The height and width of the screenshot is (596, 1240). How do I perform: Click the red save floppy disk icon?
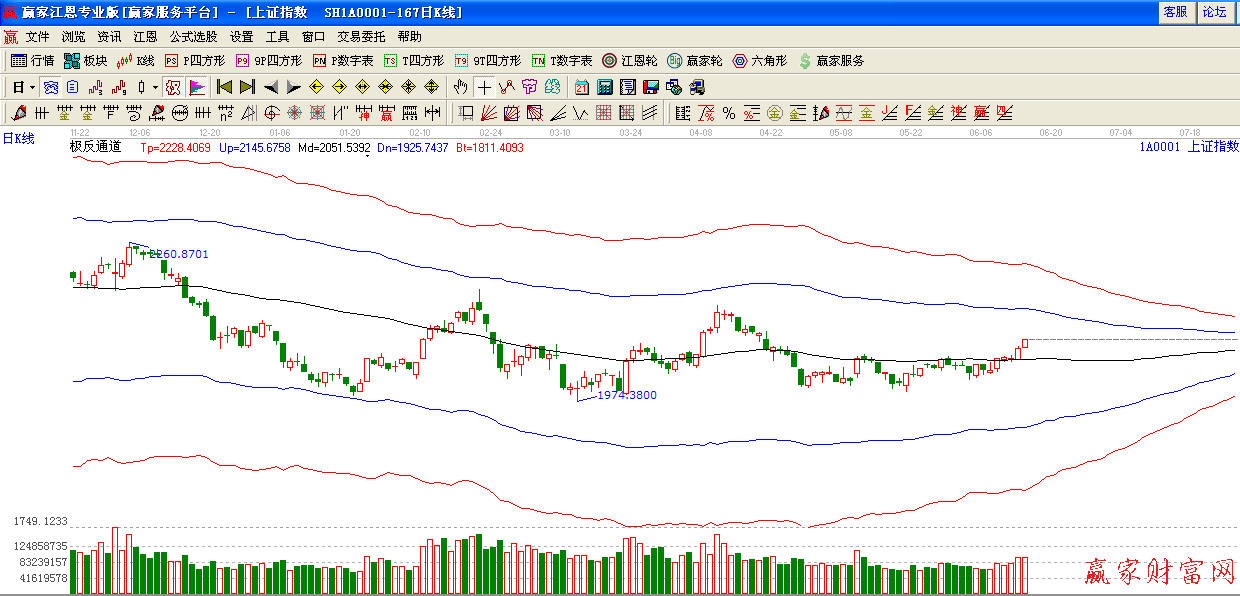tap(650, 87)
